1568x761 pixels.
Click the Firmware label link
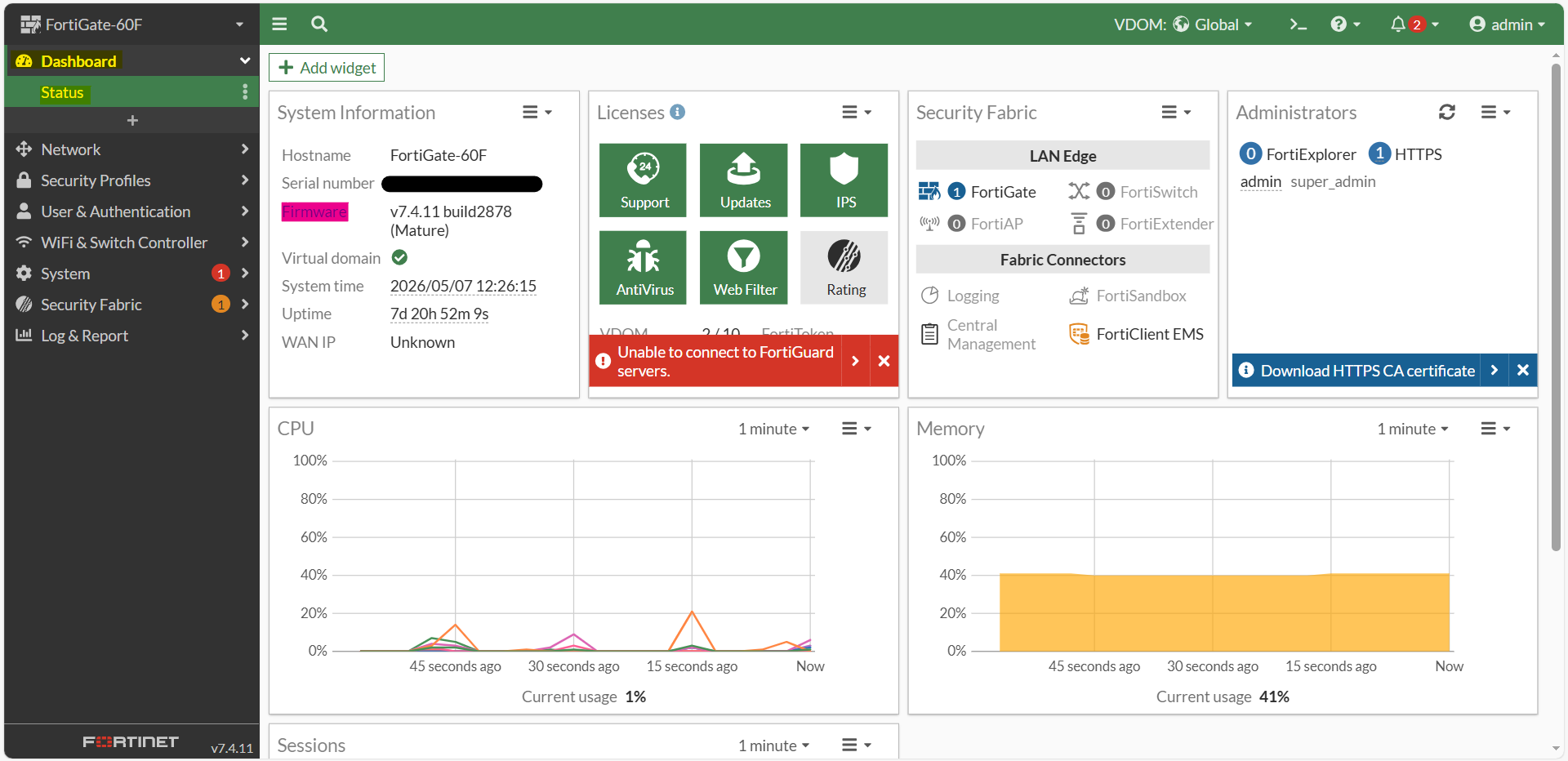coord(314,212)
